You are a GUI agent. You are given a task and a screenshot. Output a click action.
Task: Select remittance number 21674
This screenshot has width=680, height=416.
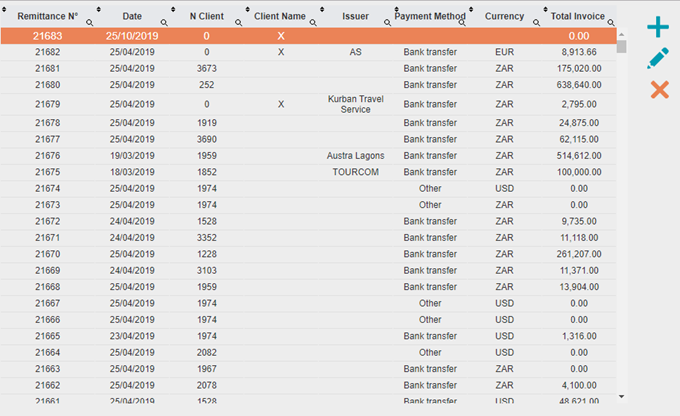click(48, 189)
